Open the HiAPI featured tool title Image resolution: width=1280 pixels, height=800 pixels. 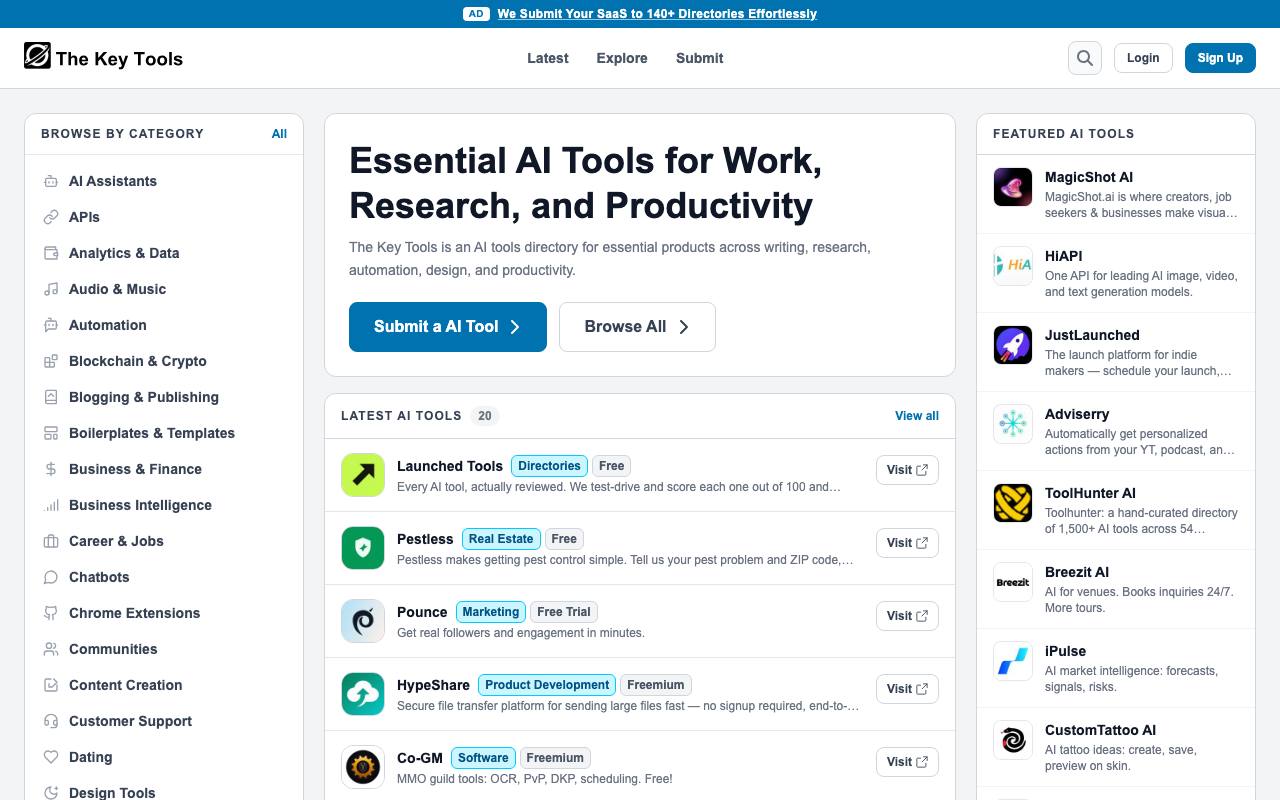(1064, 256)
